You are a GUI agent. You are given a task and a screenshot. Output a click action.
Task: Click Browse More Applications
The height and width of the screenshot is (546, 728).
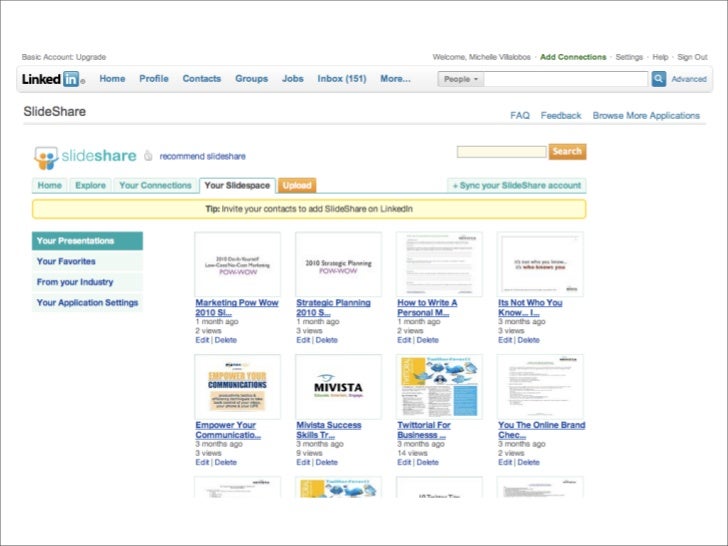pyautogui.click(x=646, y=116)
